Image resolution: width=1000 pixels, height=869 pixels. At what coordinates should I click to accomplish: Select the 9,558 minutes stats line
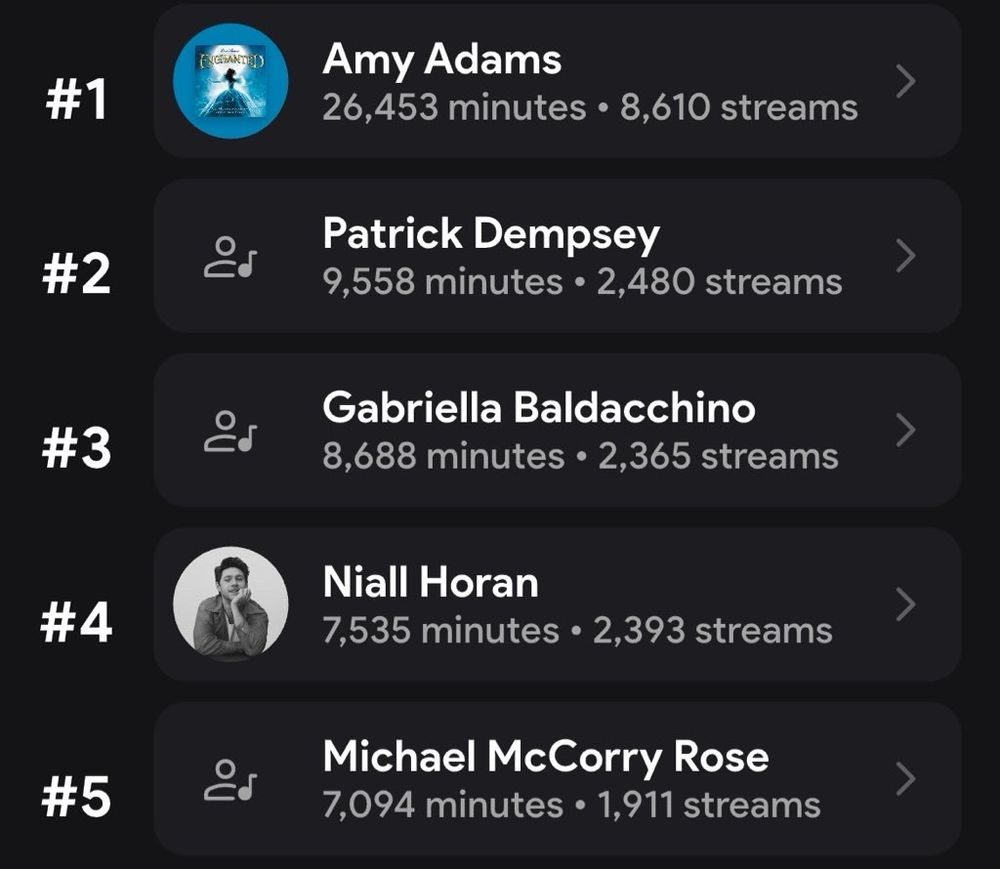(x=582, y=282)
